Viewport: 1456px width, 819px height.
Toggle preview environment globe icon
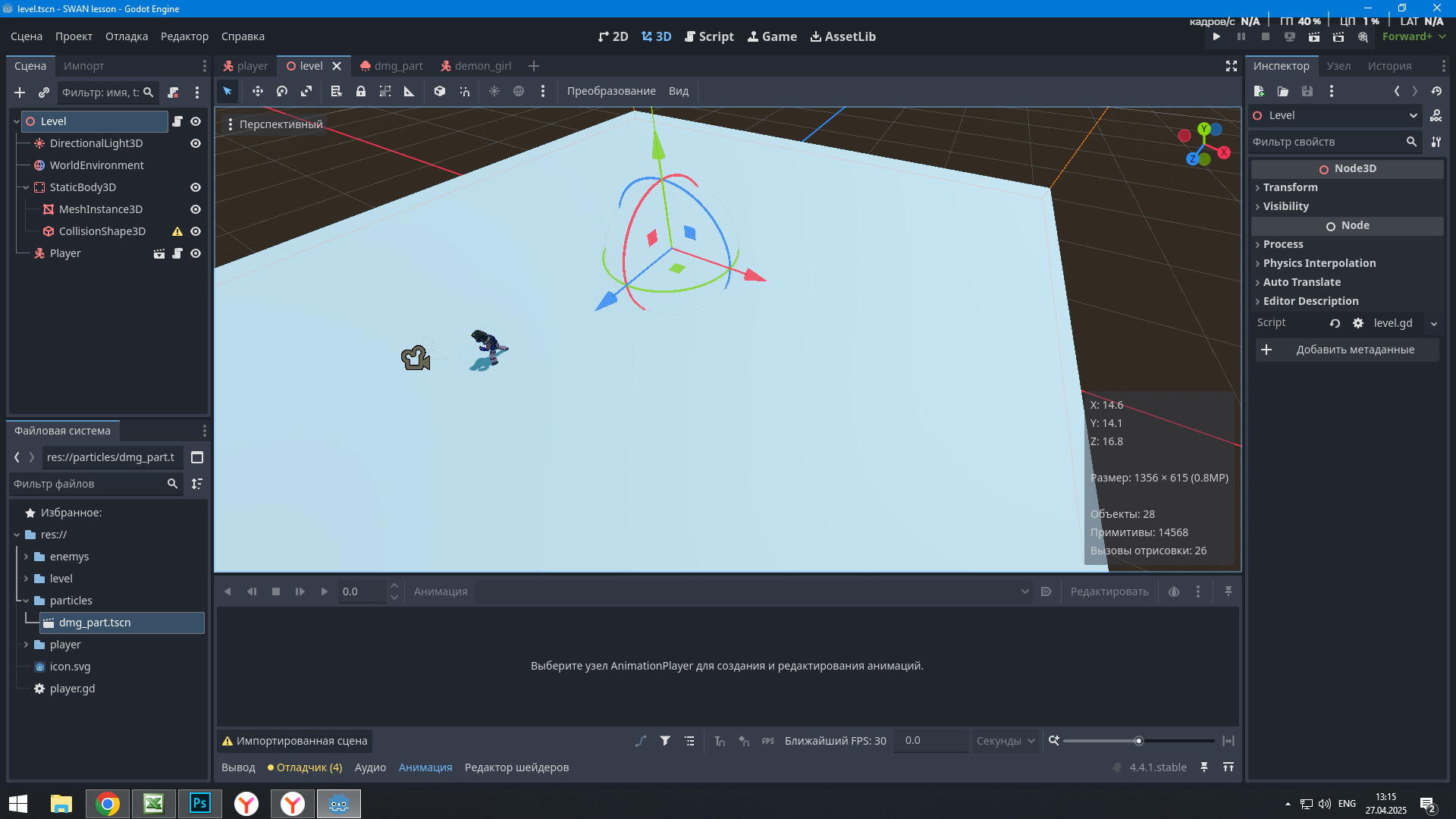(x=519, y=91)
